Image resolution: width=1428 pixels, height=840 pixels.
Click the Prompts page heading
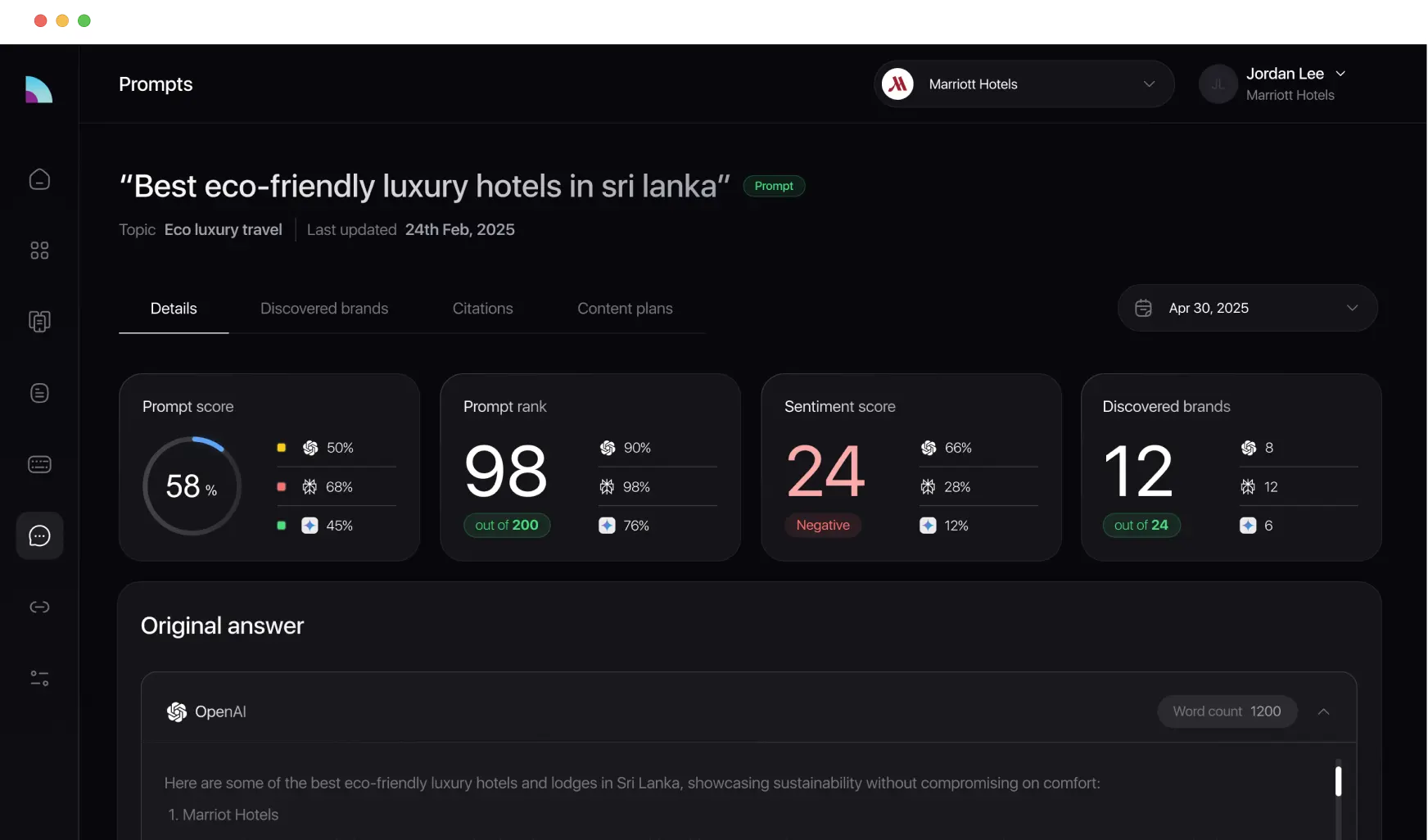click(156, 84)
